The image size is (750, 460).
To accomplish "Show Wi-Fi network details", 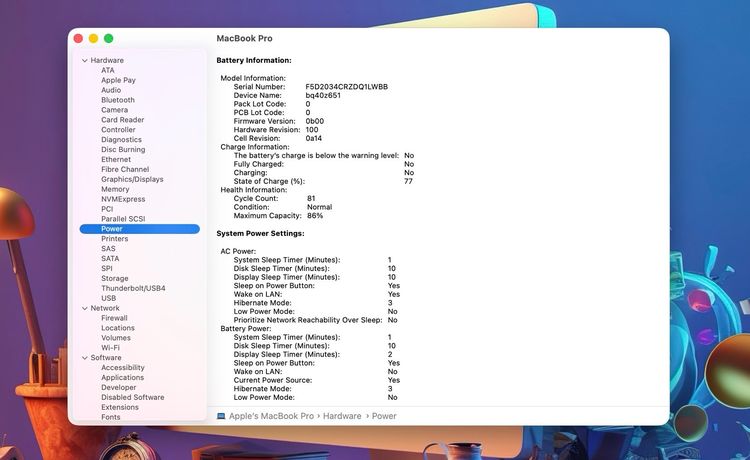I will click(110, 348).
